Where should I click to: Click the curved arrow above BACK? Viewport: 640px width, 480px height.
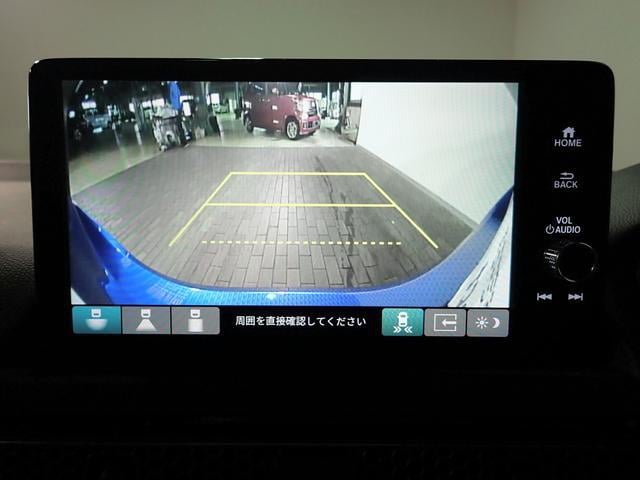coord(566,173)
